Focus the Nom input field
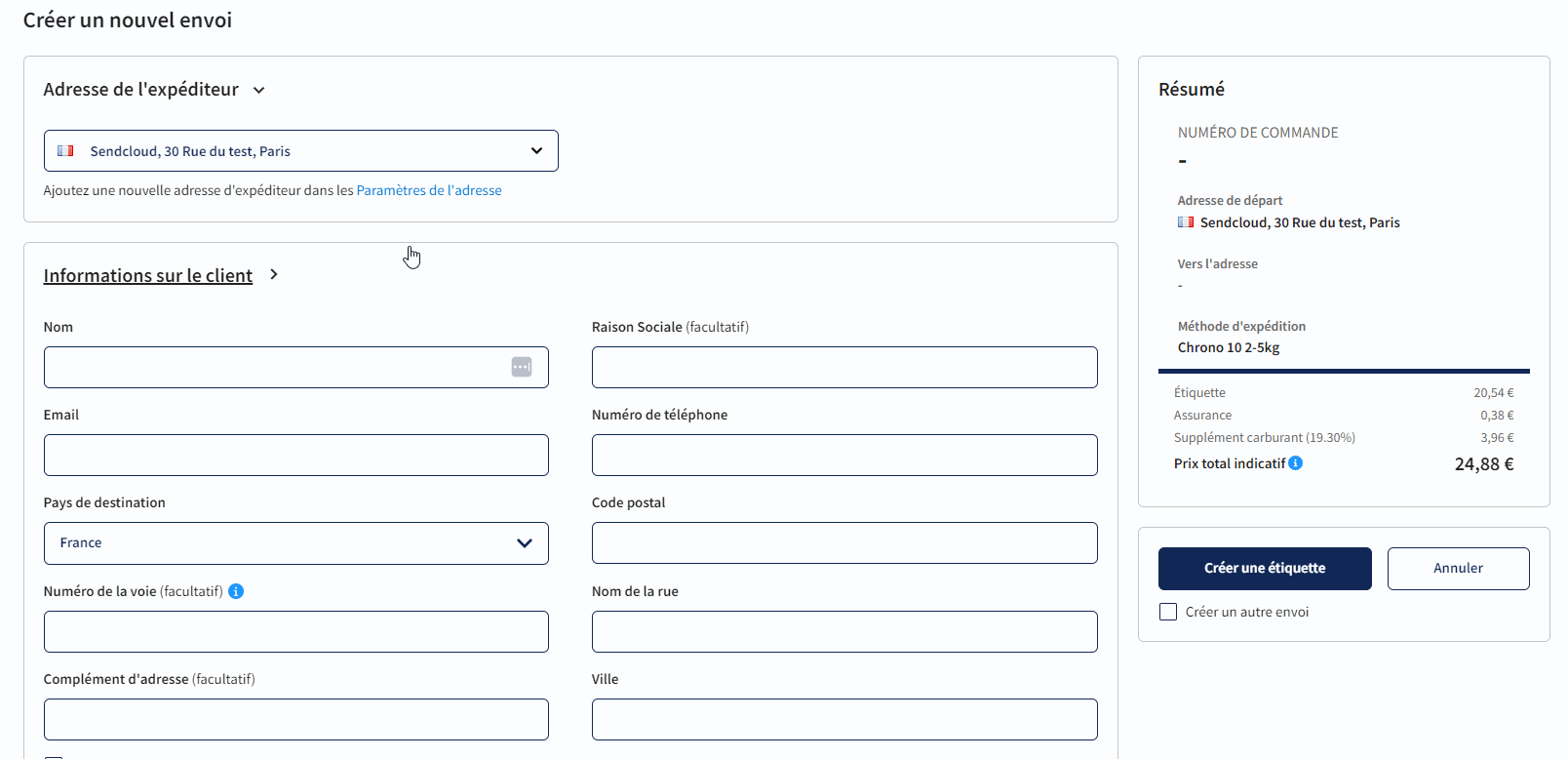The width and height of the screenshot is (1568, 759). point(296,368)
